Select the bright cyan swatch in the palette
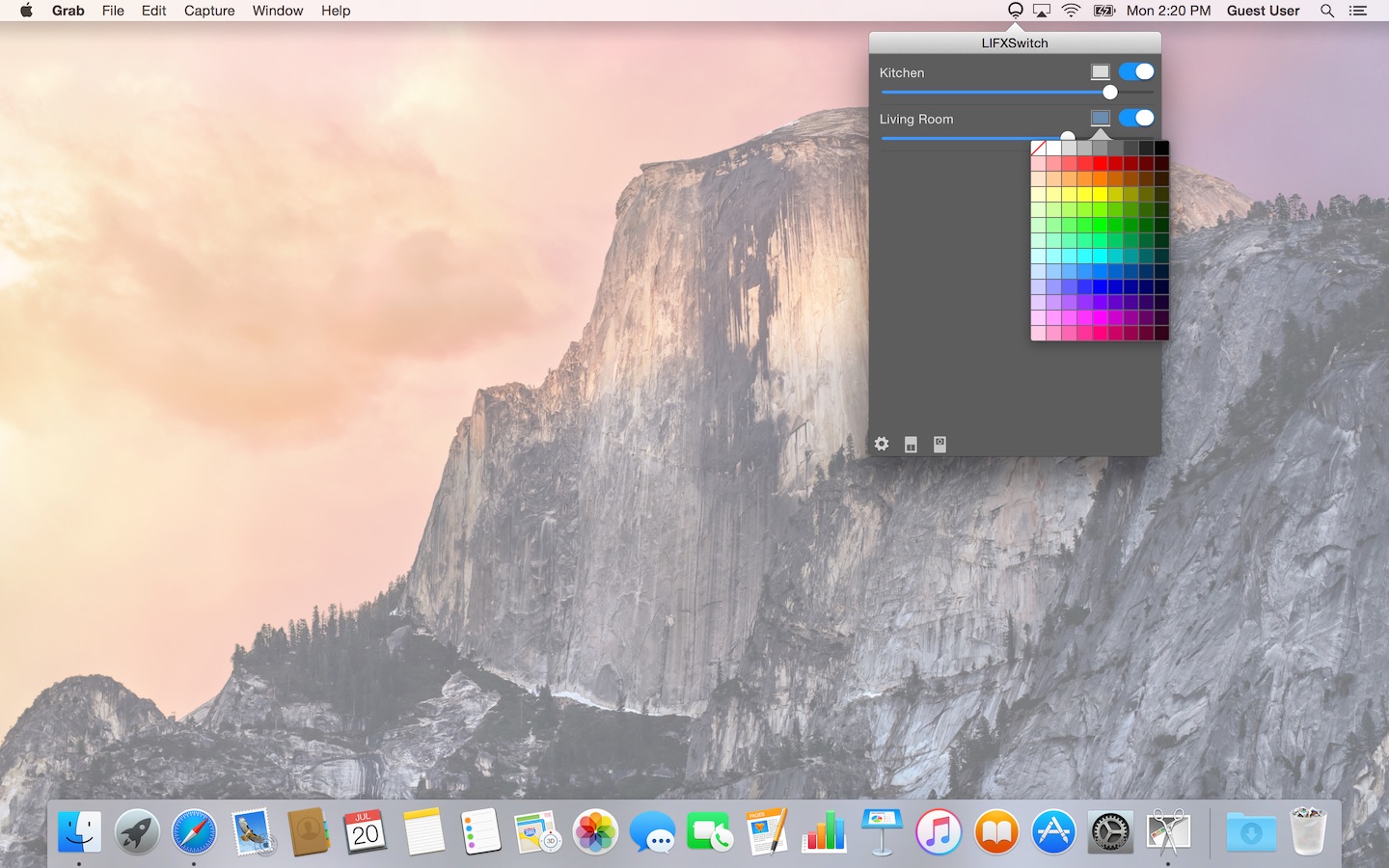This screenshot has height=868, width=1389. (x=1100, y=256)
